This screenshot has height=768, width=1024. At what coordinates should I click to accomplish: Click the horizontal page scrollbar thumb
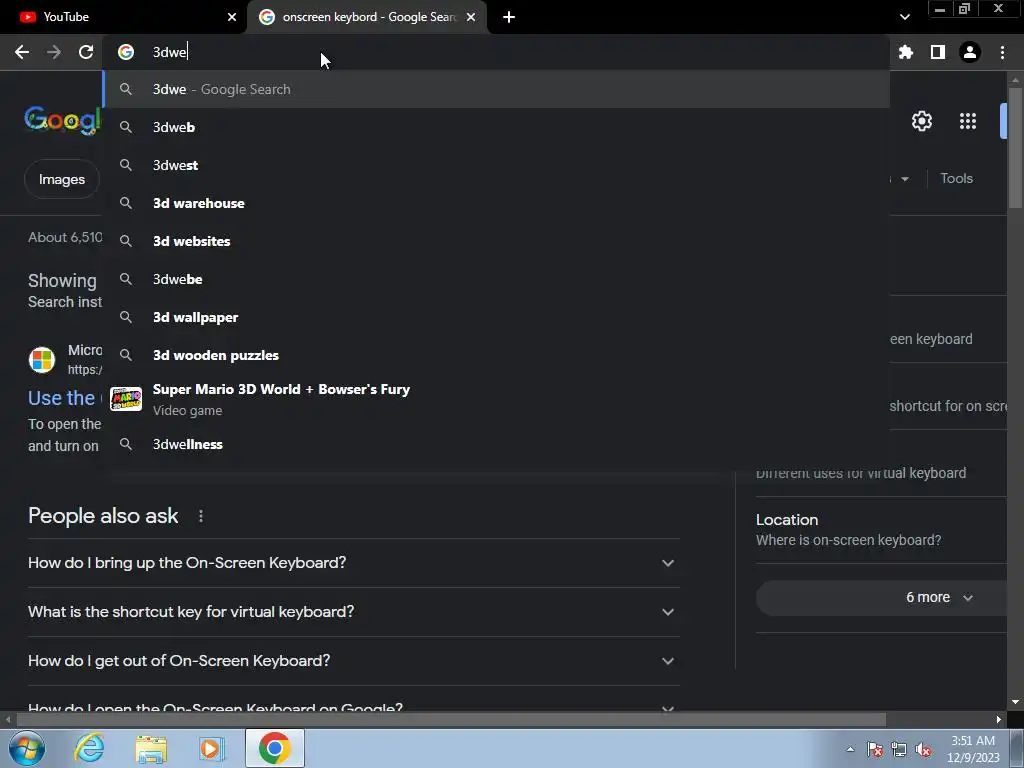tap(451, 720)
